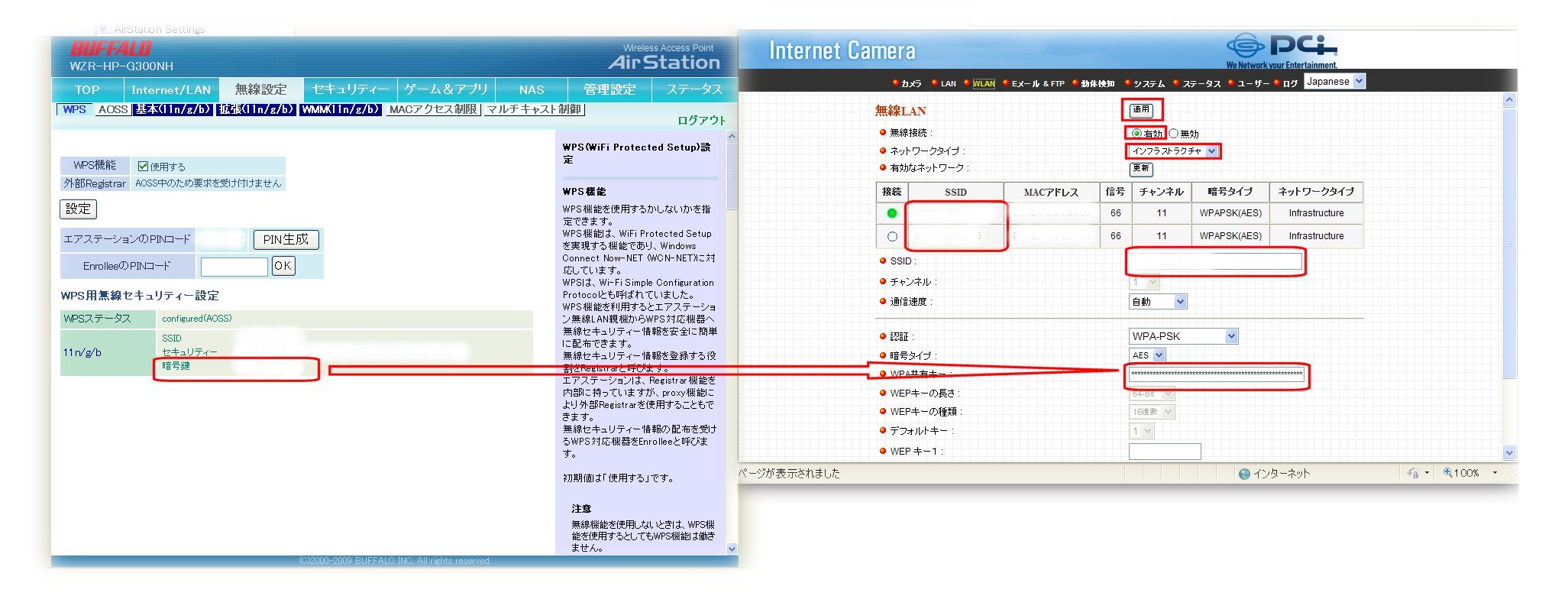Image resolution: width=1568 pixels, height=609 pixels.
Task: Open the ネットワークタイプ インフラストラクチャ dropdown
Action: [1173, 151]
